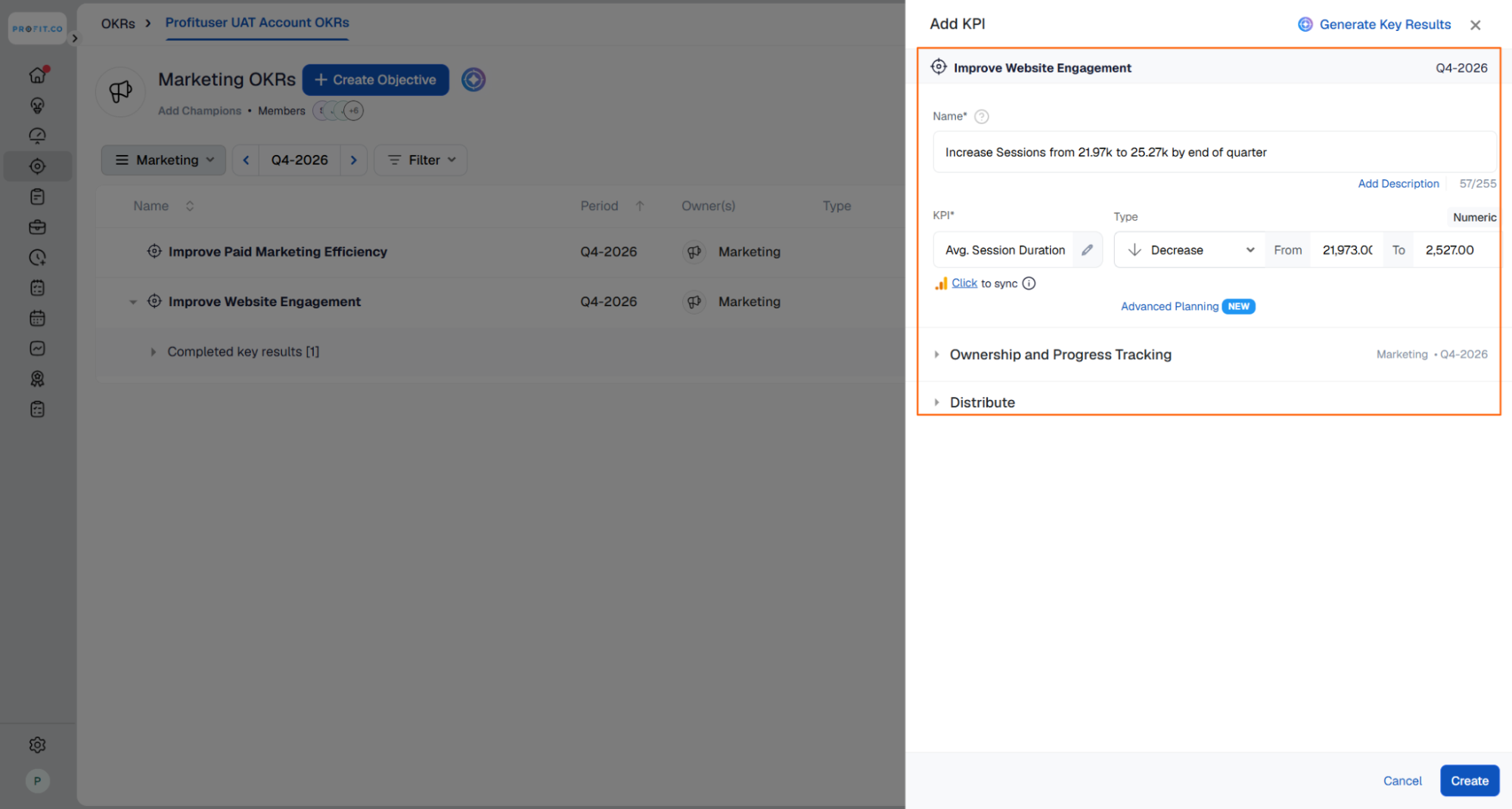Click the To value field
This screenshot has height=809, width=1512.
1455,250
